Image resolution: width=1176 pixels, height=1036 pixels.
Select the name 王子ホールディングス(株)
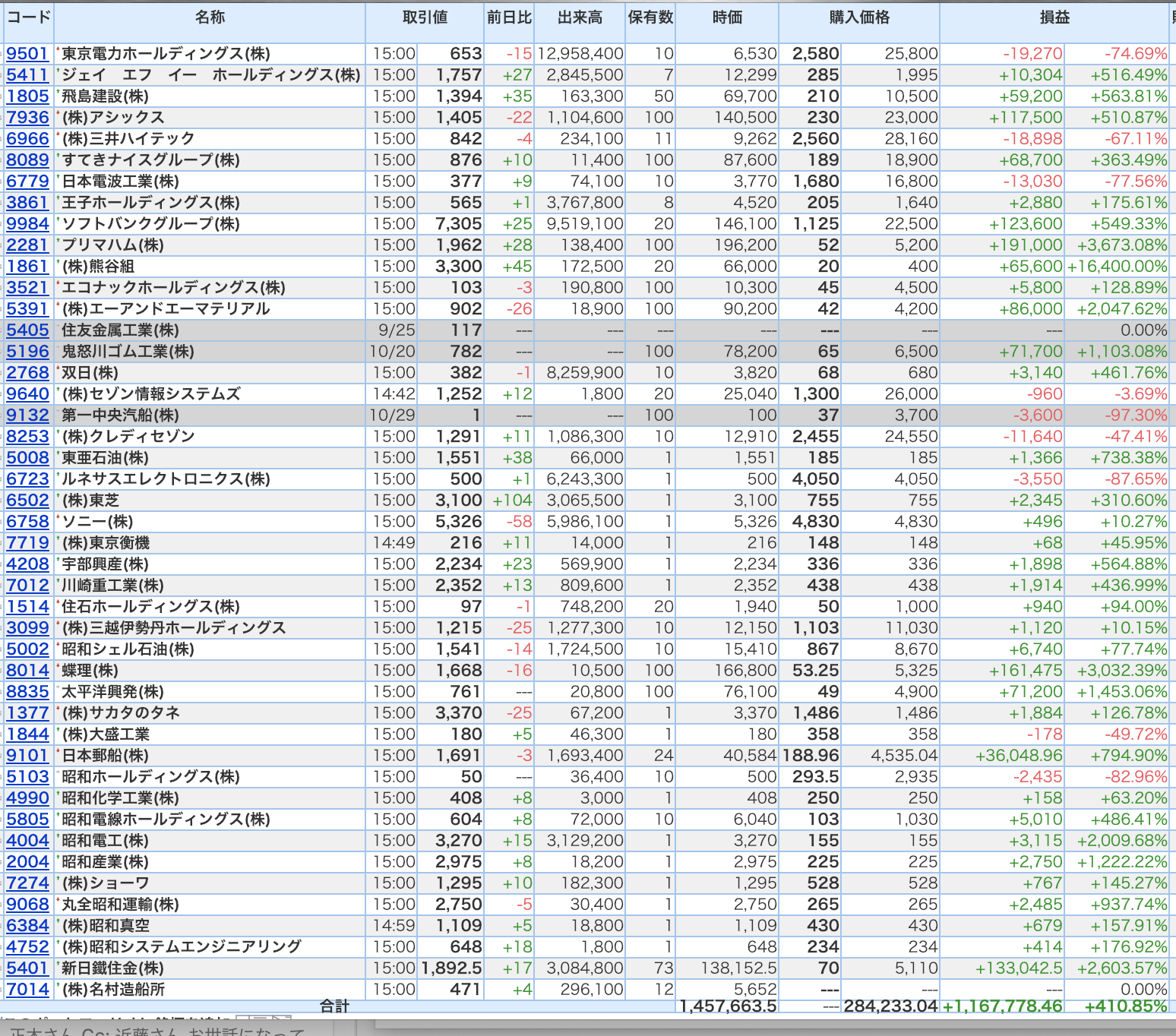pos(150,203)
